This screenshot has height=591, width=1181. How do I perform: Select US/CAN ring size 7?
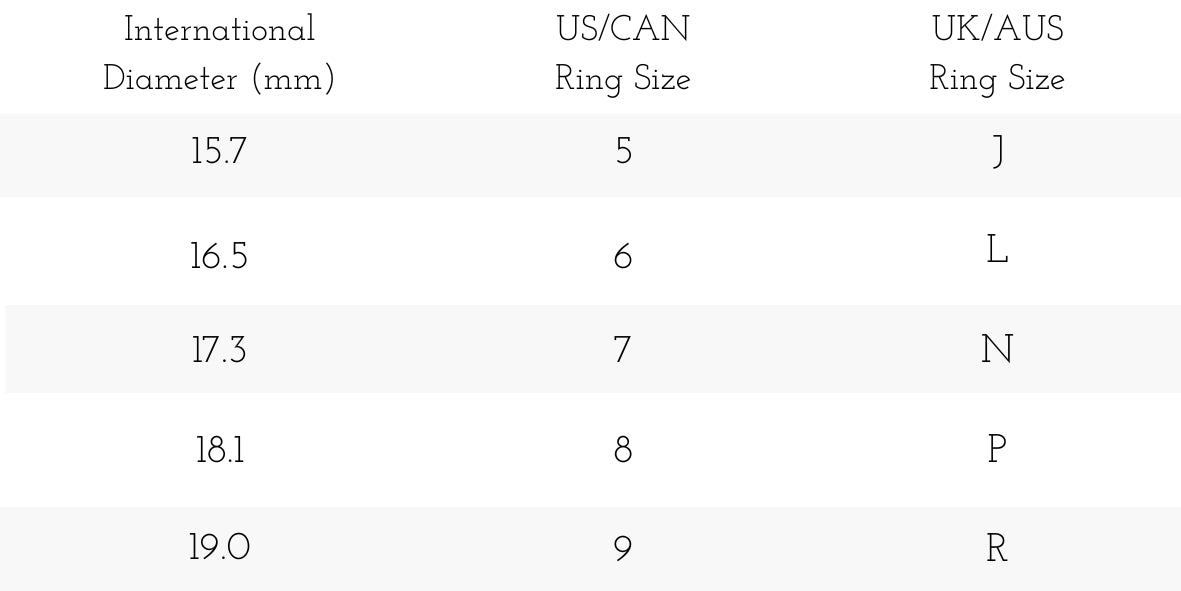click(x=623, y=350)
